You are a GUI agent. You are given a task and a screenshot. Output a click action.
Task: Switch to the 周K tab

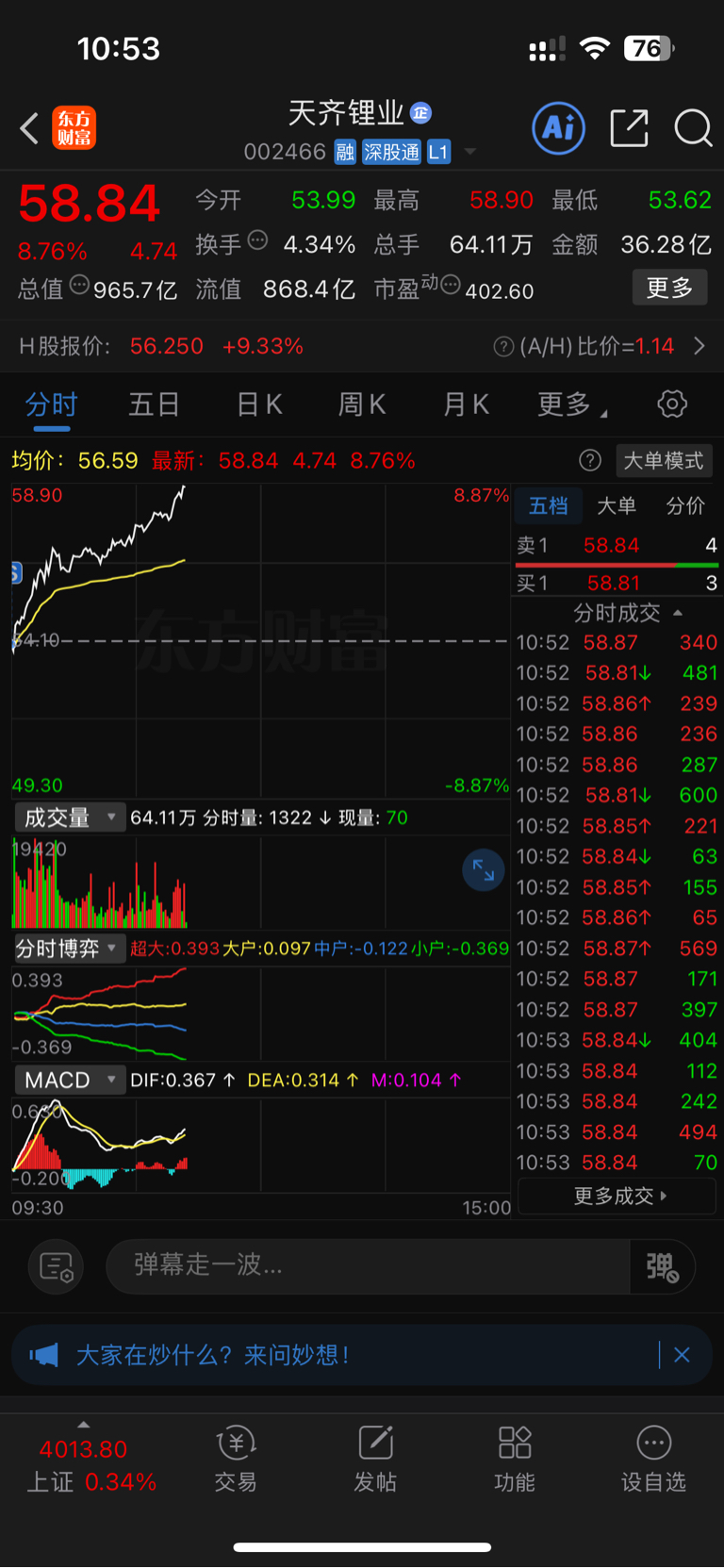click(x=362, y=405)
